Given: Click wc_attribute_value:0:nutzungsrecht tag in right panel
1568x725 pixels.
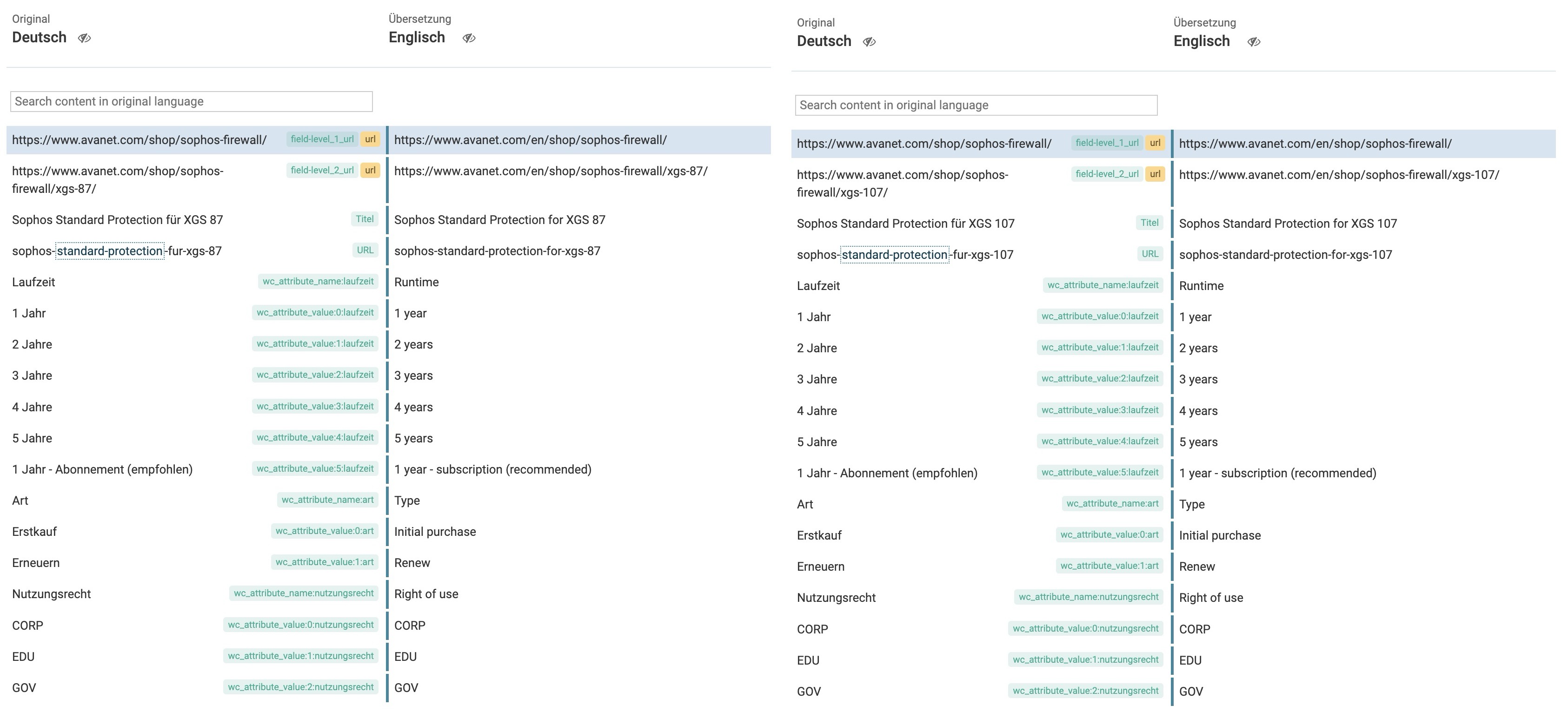Looking at the screenshot, I should (1085, 628).
